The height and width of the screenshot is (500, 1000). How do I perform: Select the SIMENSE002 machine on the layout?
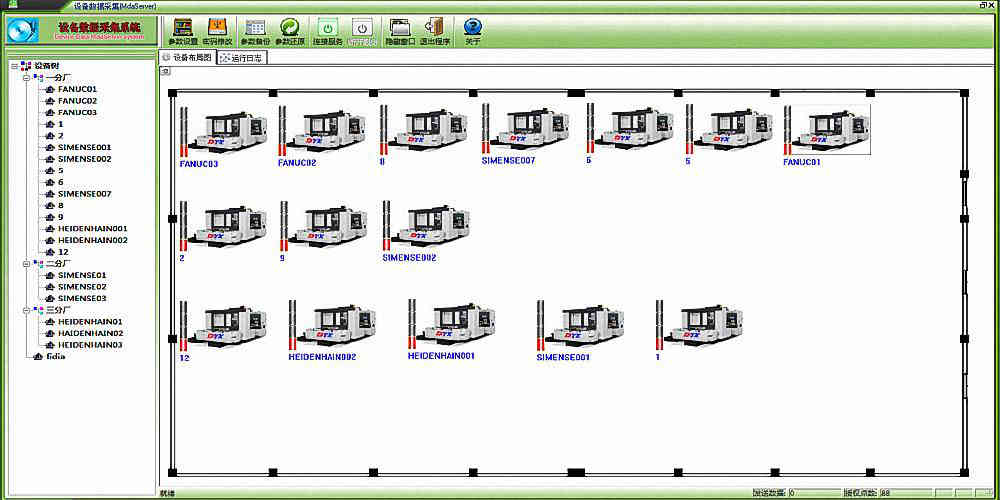[x=425, y=228]
